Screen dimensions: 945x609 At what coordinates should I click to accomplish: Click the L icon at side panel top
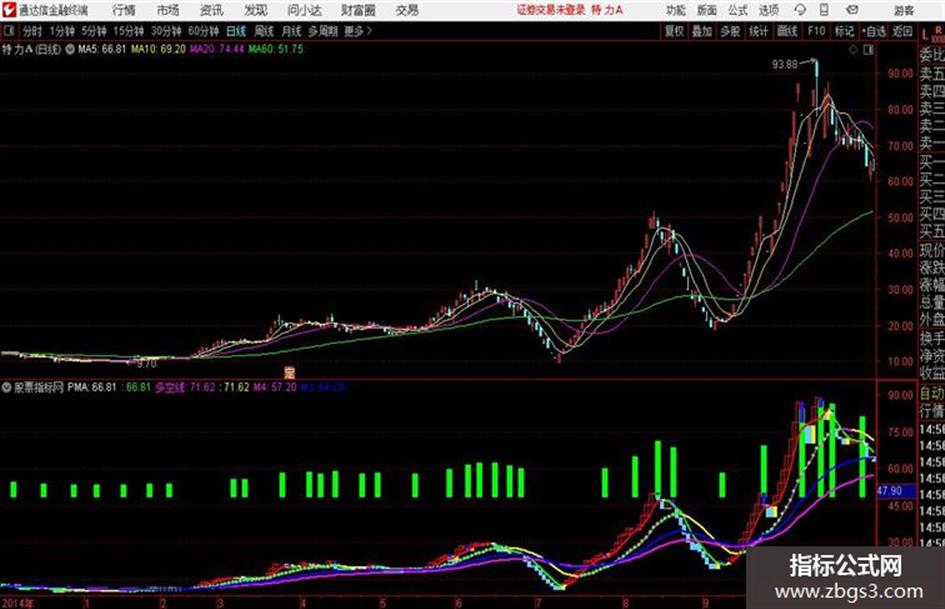coord(925,35)
